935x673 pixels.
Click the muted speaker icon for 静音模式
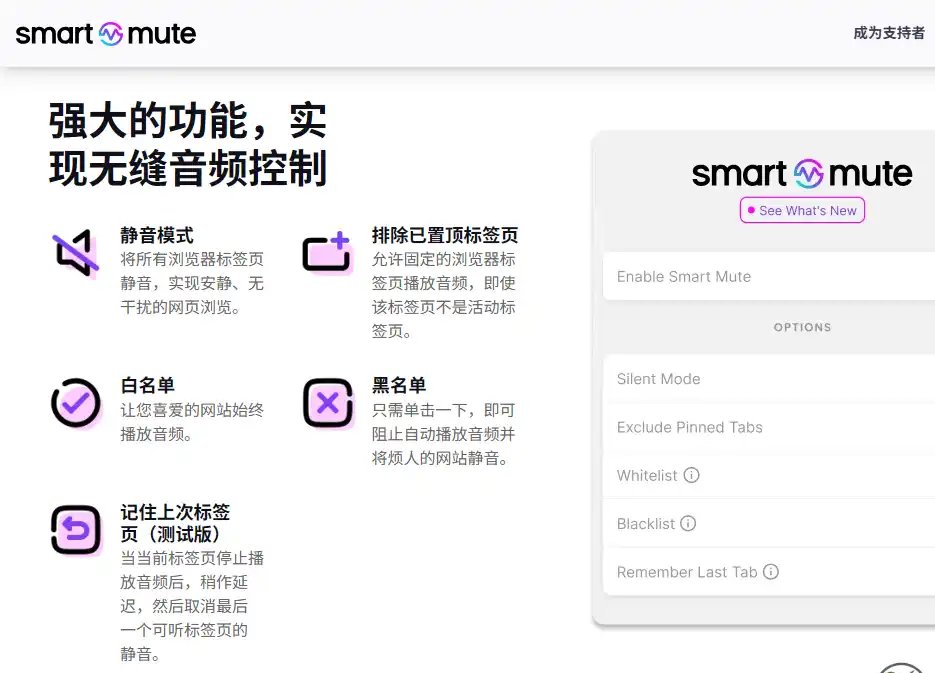76,253
